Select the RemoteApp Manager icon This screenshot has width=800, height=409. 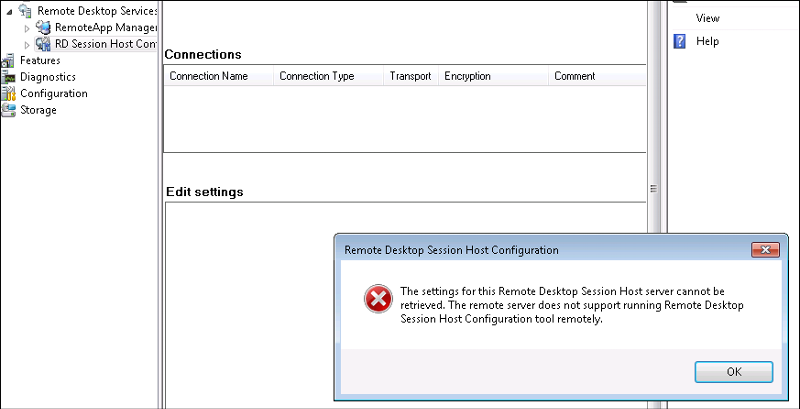(x=43, y=27)
